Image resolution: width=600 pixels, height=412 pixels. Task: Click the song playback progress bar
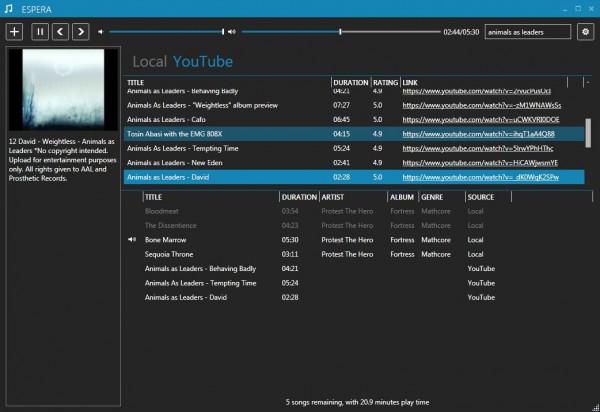[x=340, y=32]
